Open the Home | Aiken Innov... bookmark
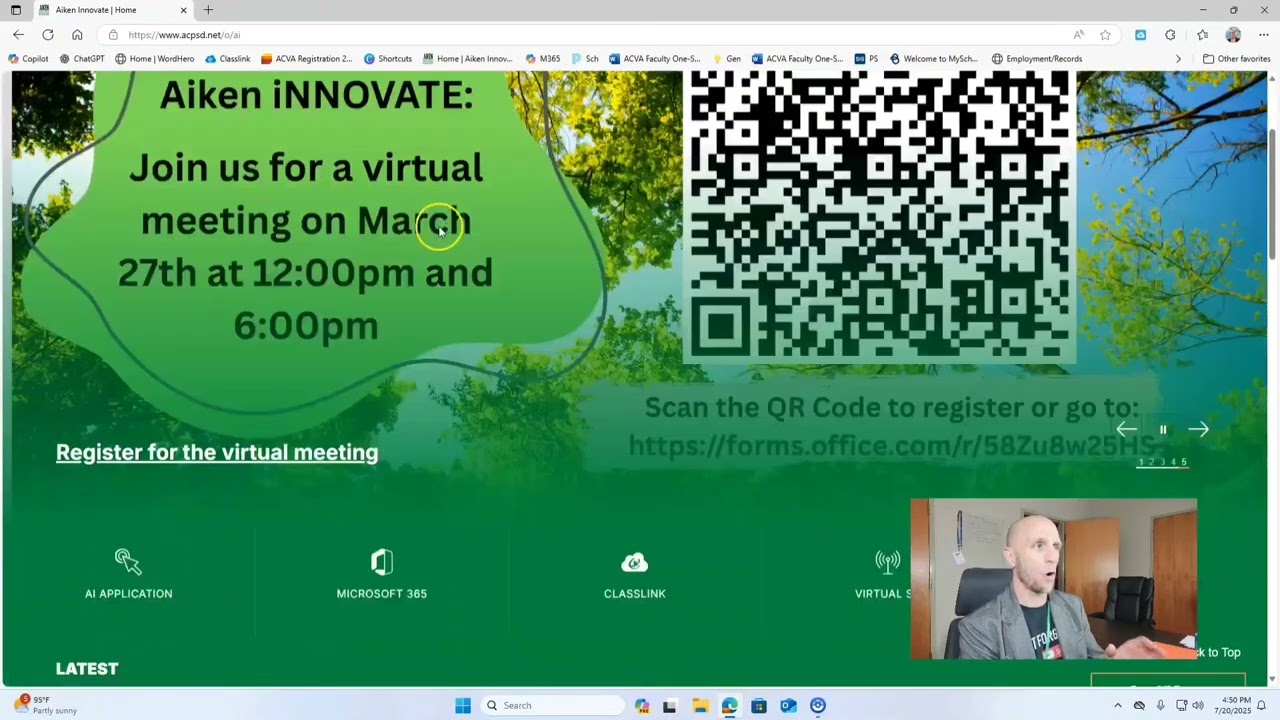The image size is (1280, 720). pyautogui.click(x=467, y=59)
